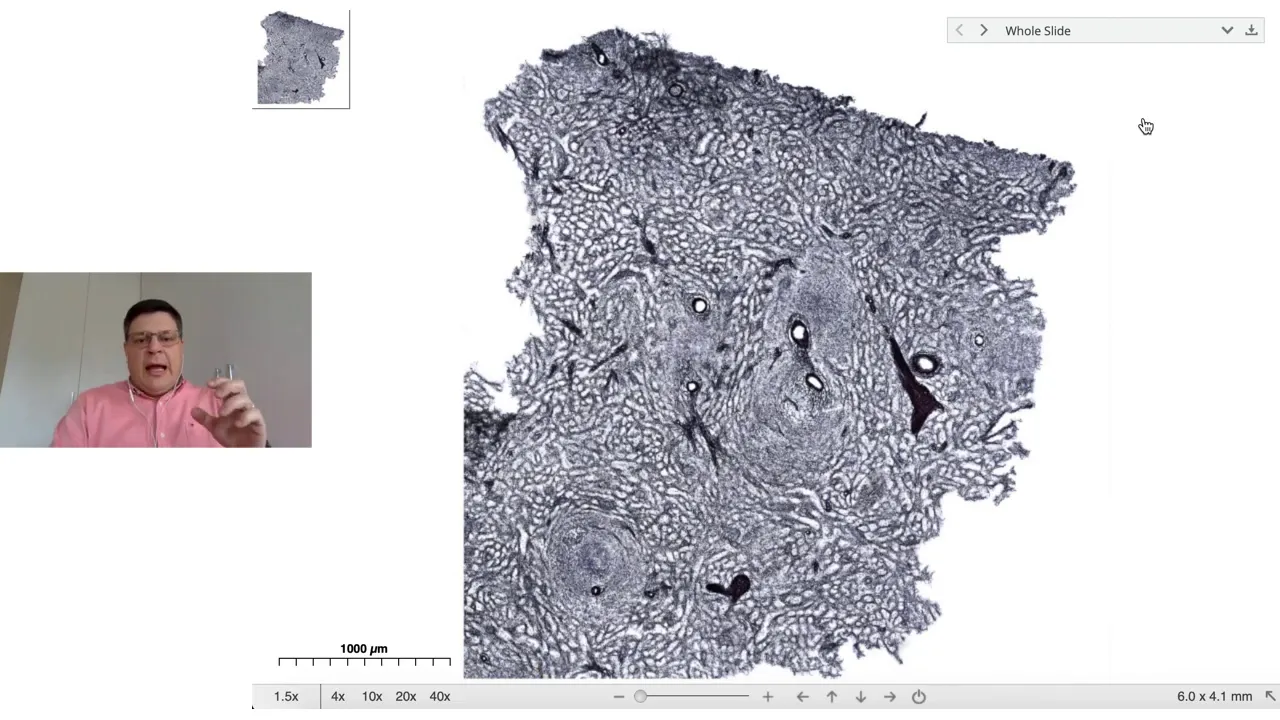This screenshot has width=1280, height=720.
Task: Click the presenter webcam video
Action: [x=156, y=360]
